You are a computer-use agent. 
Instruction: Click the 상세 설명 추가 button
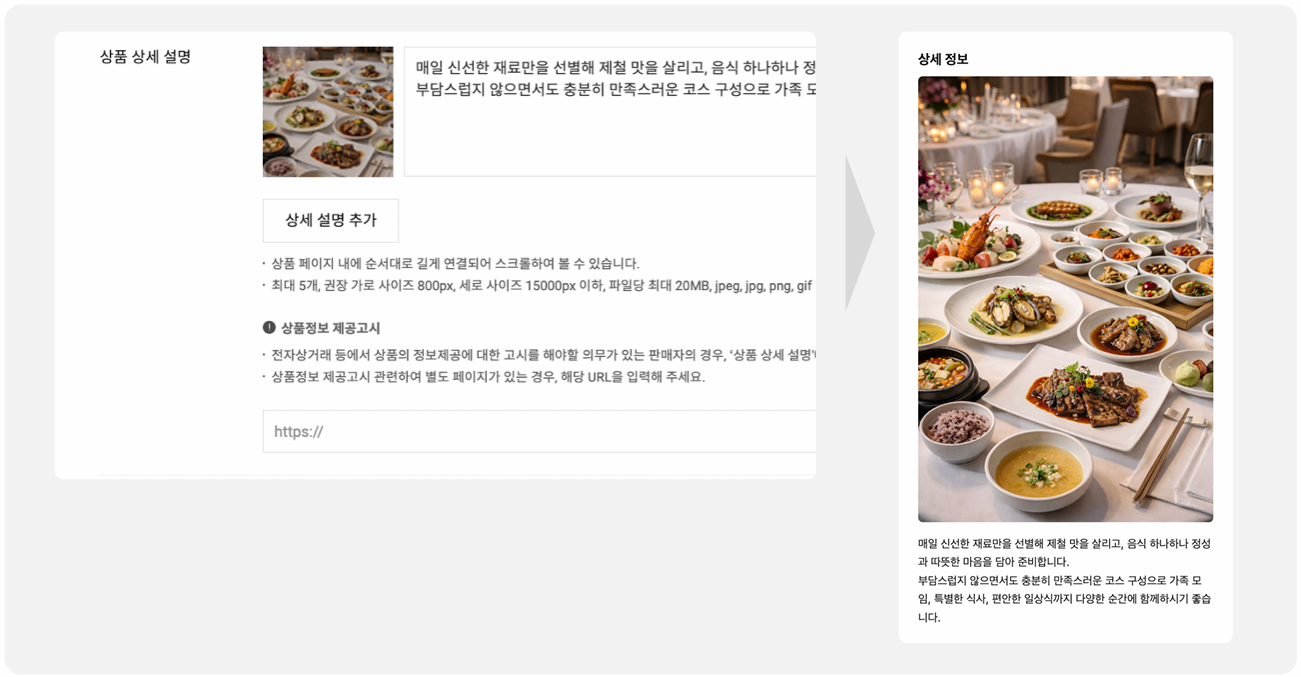(331, 221)
